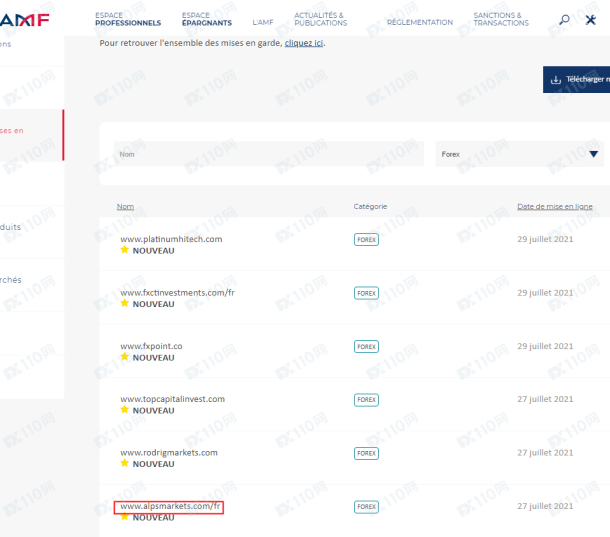Click the AMF logo
The height and width of the screenshot is (537, 610).
coord(25,19)
